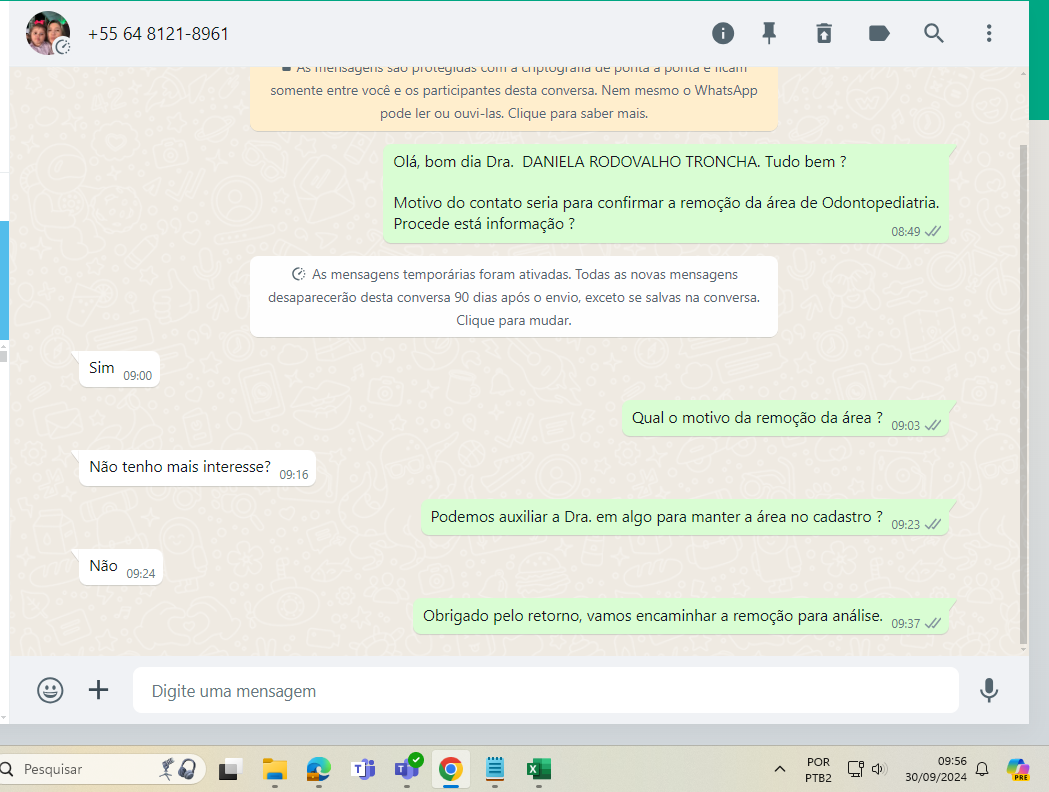
Task: Open the three-dot more options menu
Action: point(989,33)
